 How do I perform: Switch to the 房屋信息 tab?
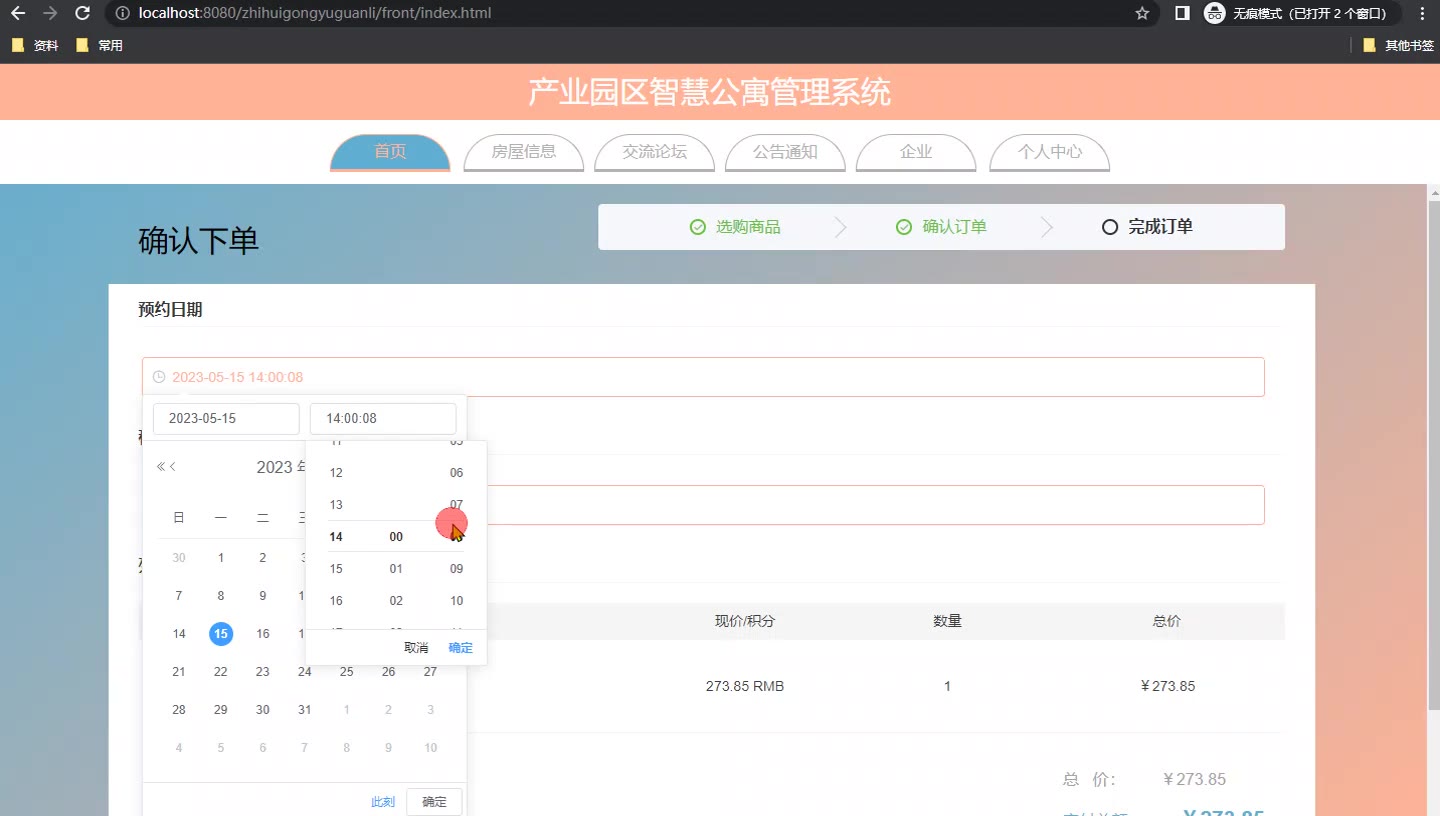tap(524, 152)
